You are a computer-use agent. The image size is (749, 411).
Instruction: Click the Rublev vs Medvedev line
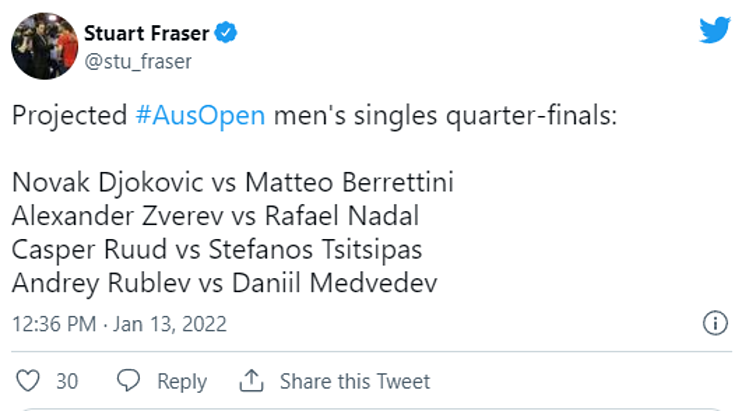tap(225, 283)
